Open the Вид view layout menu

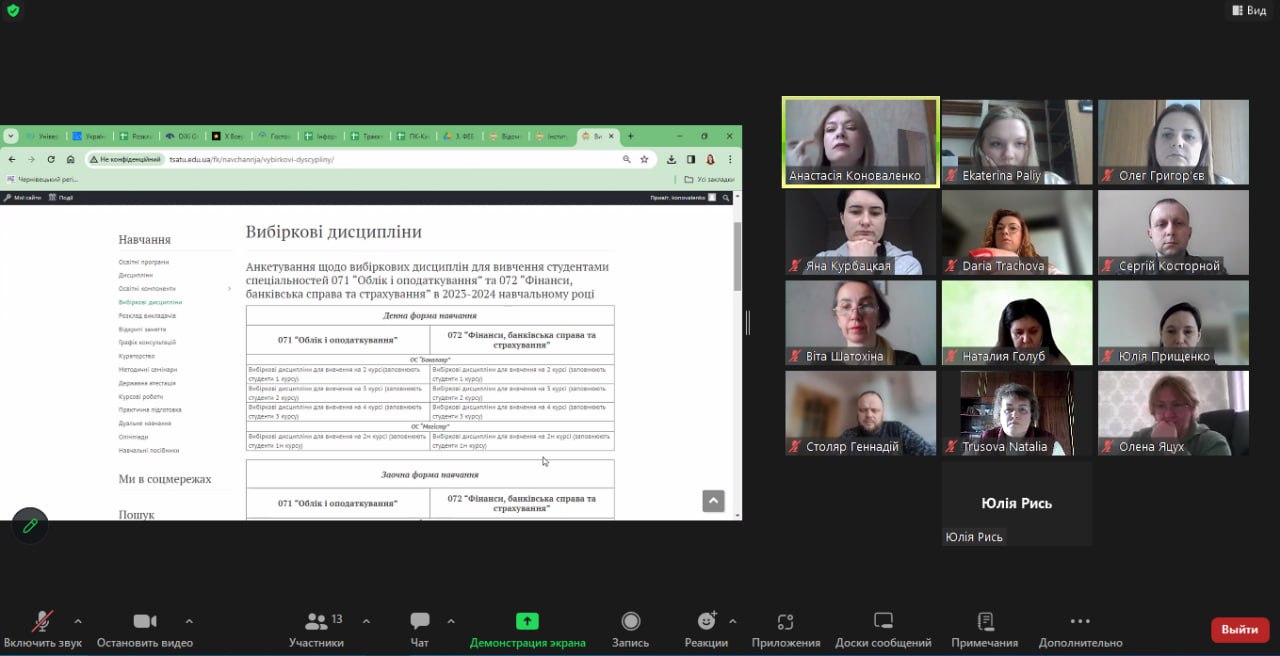point(1248,10)
